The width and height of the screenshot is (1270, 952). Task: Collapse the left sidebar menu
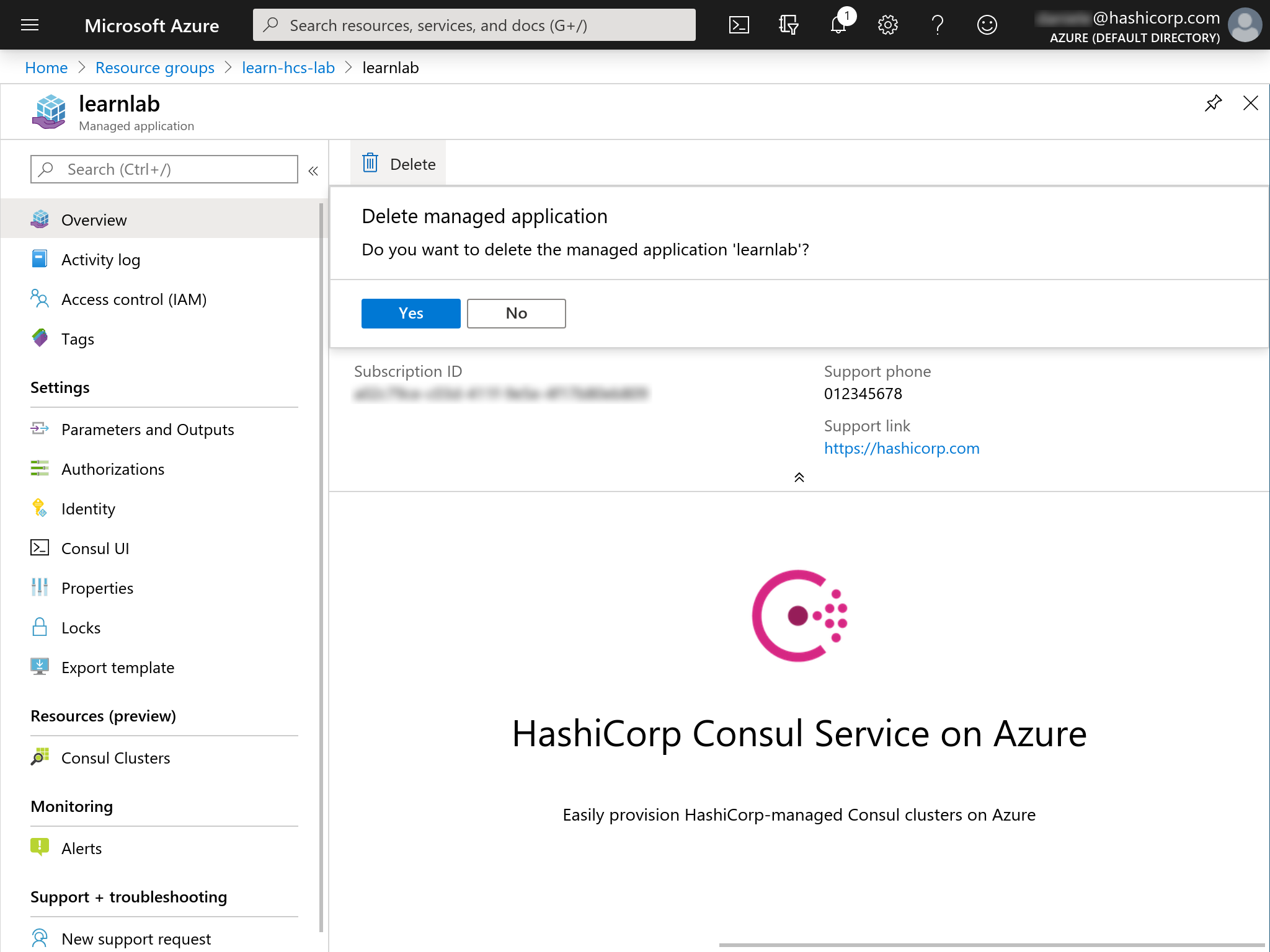(x=313, y=170)
